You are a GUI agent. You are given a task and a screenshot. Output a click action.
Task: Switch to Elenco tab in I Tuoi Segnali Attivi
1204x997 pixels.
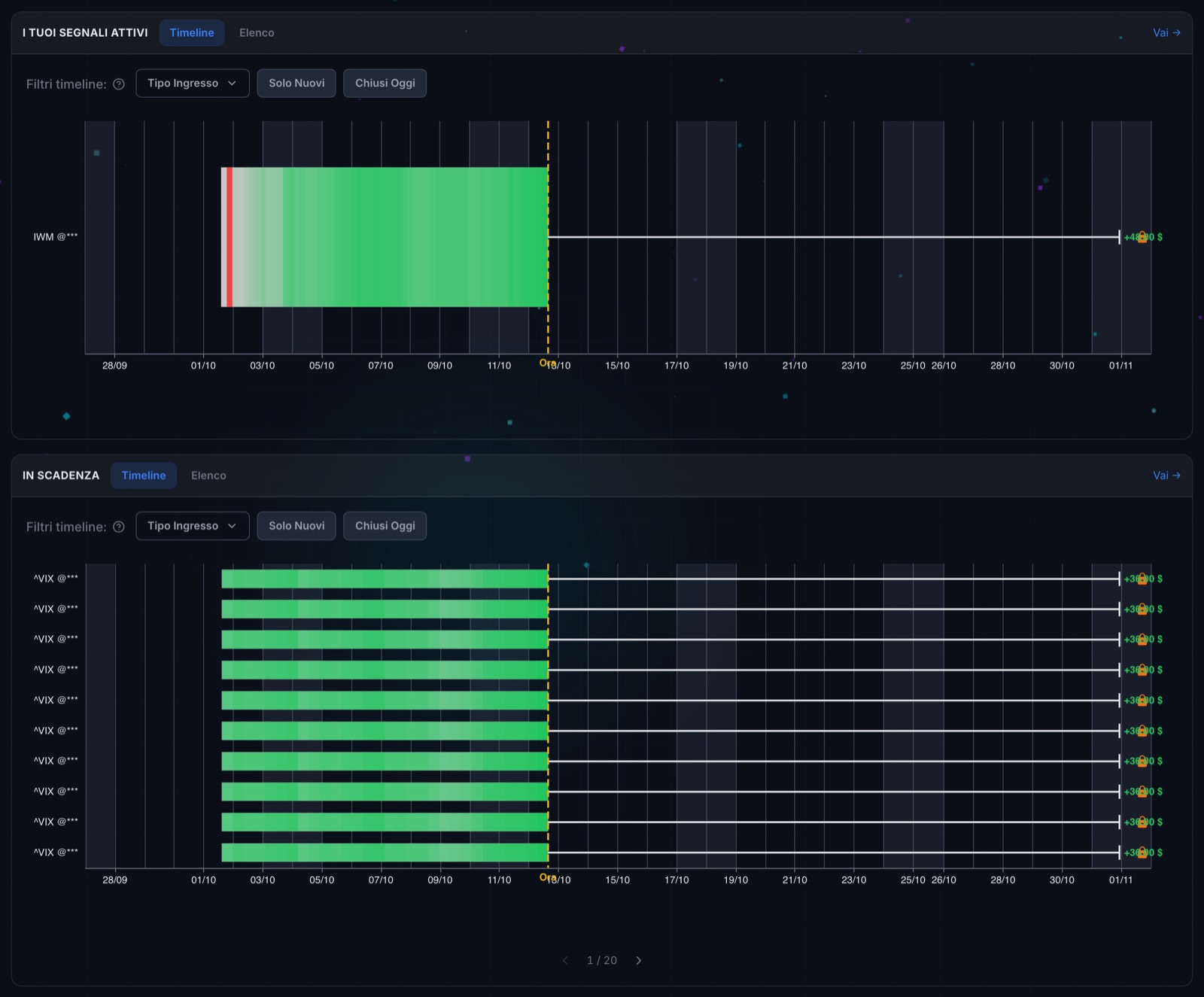point(257,33)
